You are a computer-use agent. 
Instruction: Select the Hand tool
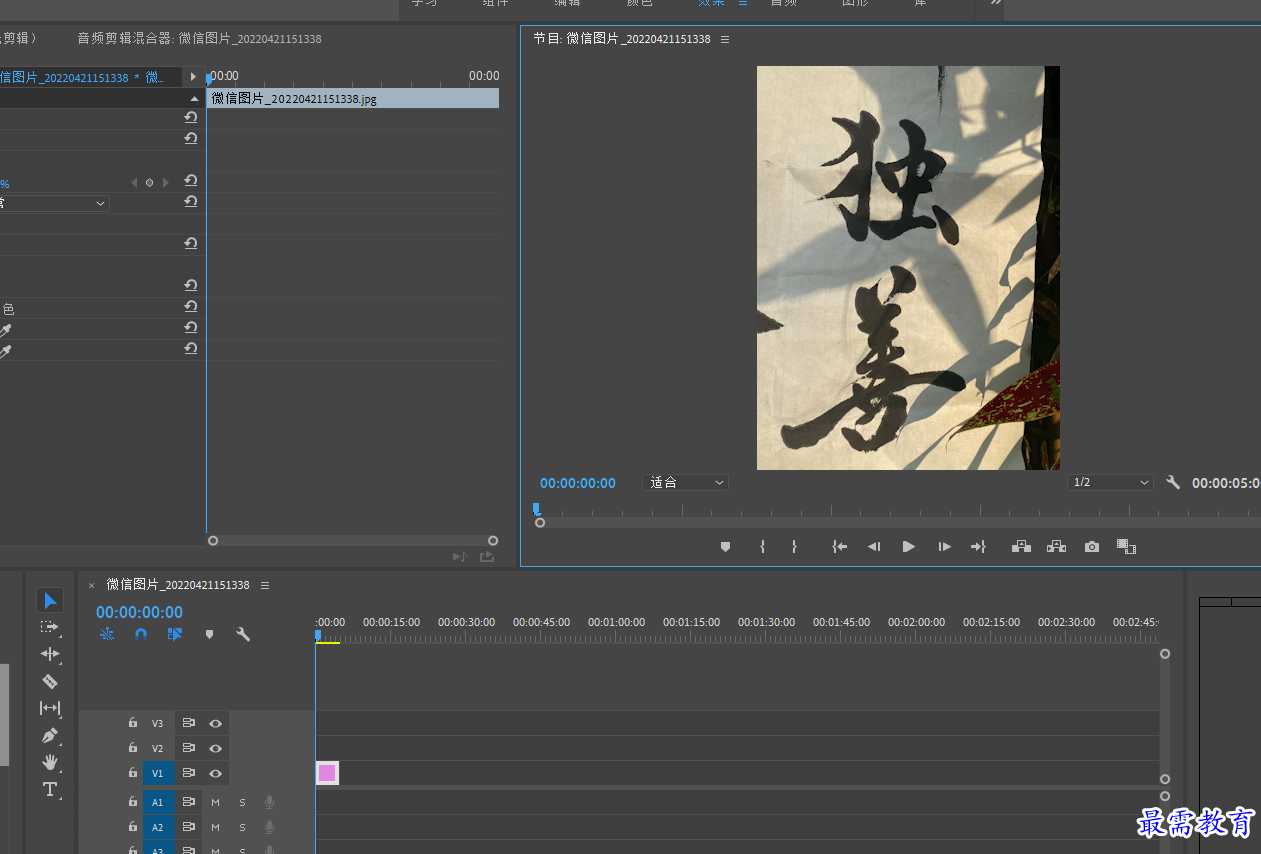[x=50, y=762]
